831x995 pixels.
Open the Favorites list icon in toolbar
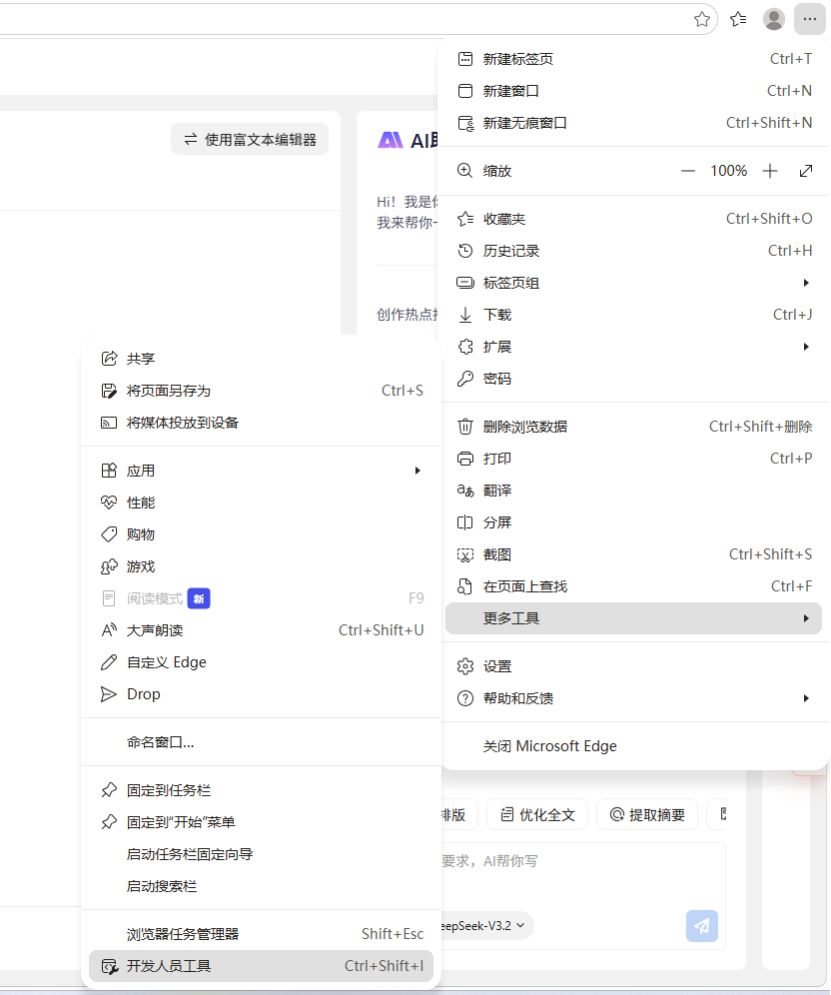coord(738,19)
